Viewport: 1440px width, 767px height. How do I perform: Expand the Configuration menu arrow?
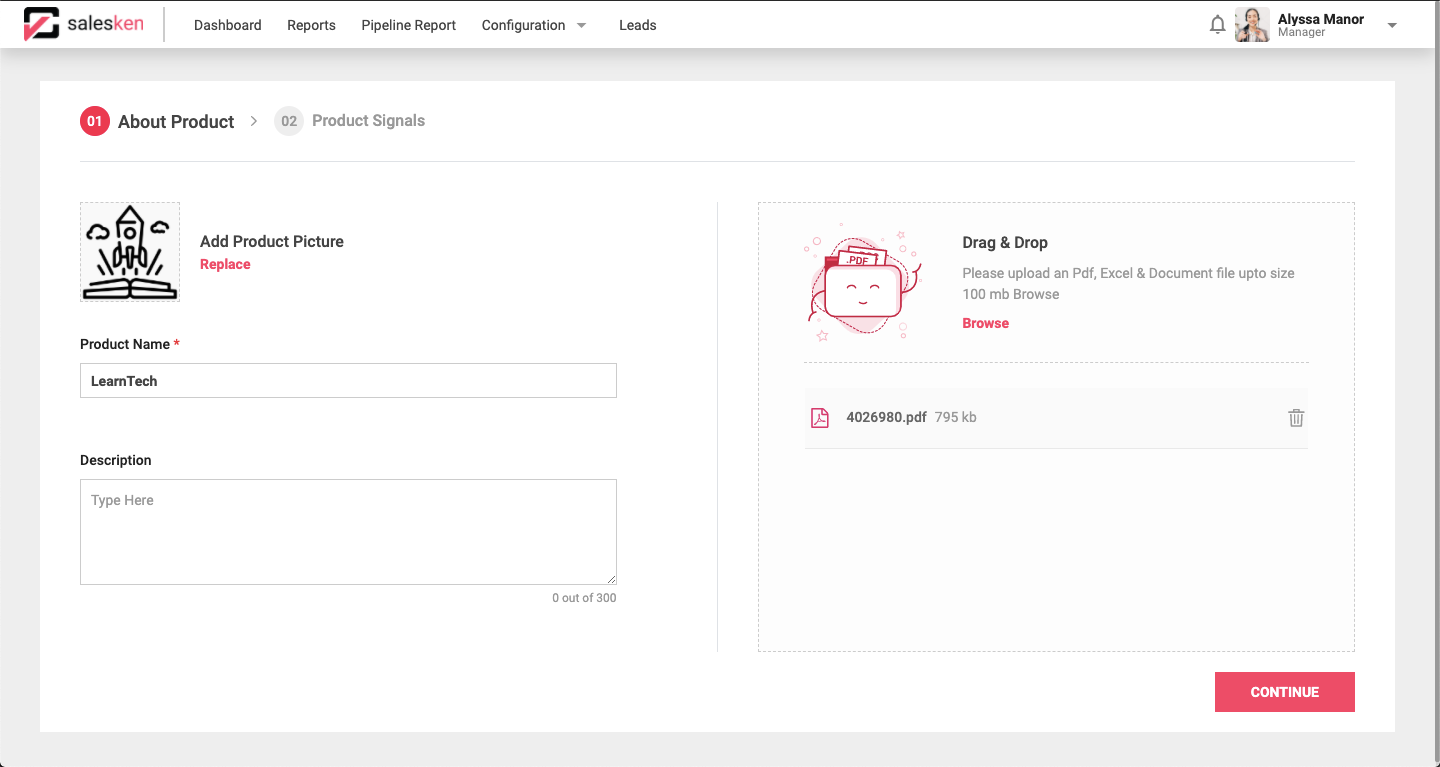[x=581, y=26]
